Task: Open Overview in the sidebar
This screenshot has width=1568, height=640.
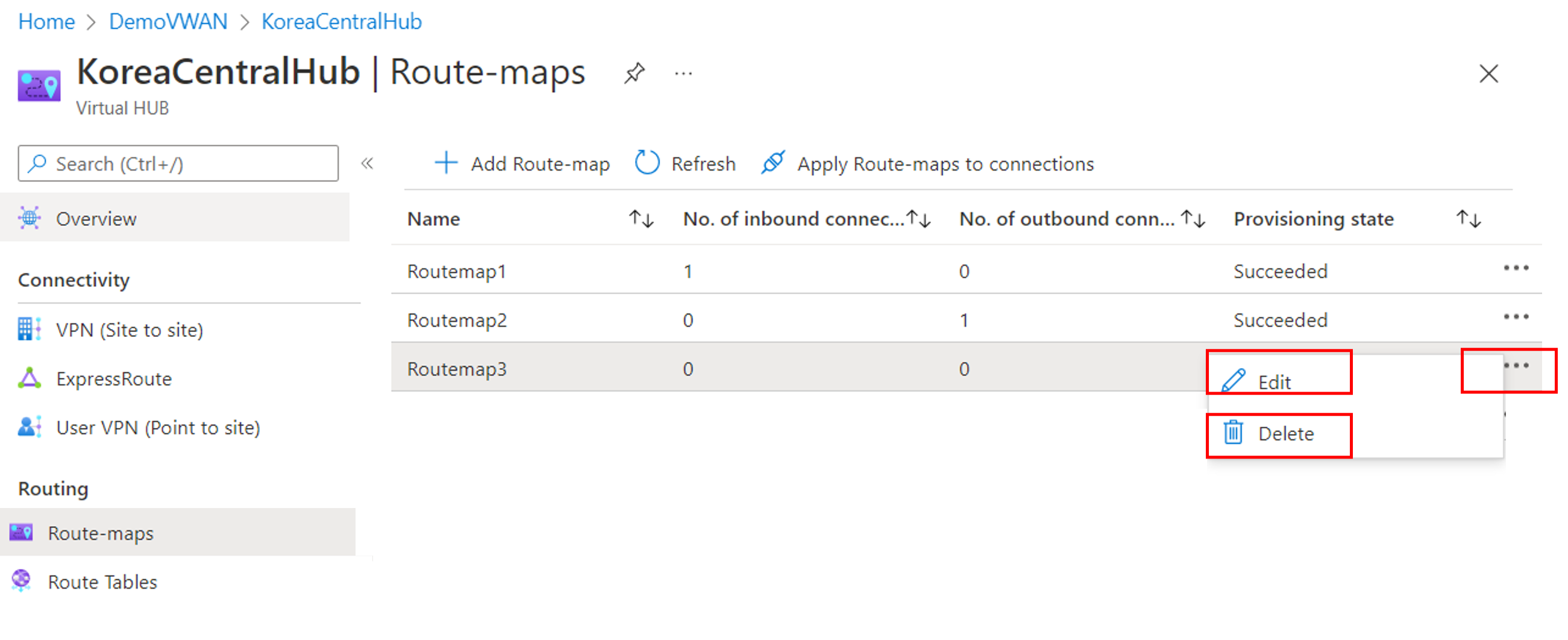Action: 175,219
